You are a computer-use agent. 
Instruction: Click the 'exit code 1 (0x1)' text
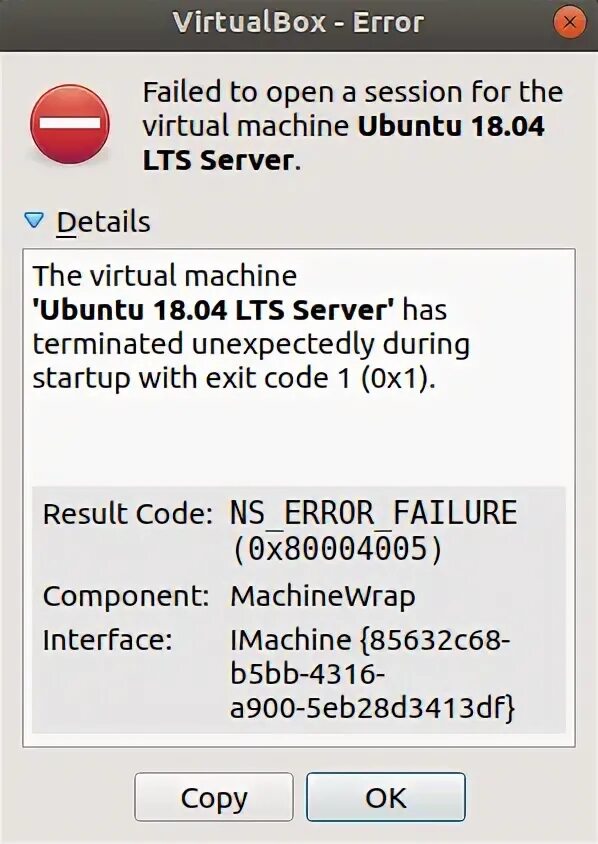(341, 378)
